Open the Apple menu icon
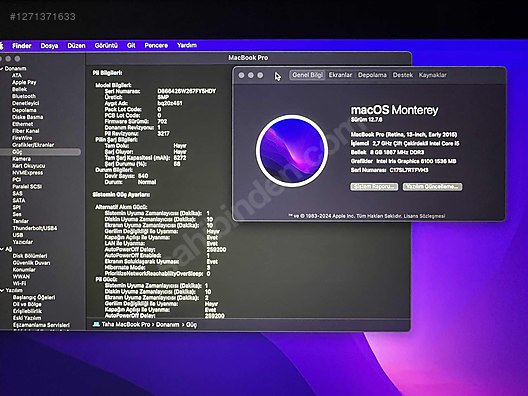The image size is (528, 396). point(1,45)
